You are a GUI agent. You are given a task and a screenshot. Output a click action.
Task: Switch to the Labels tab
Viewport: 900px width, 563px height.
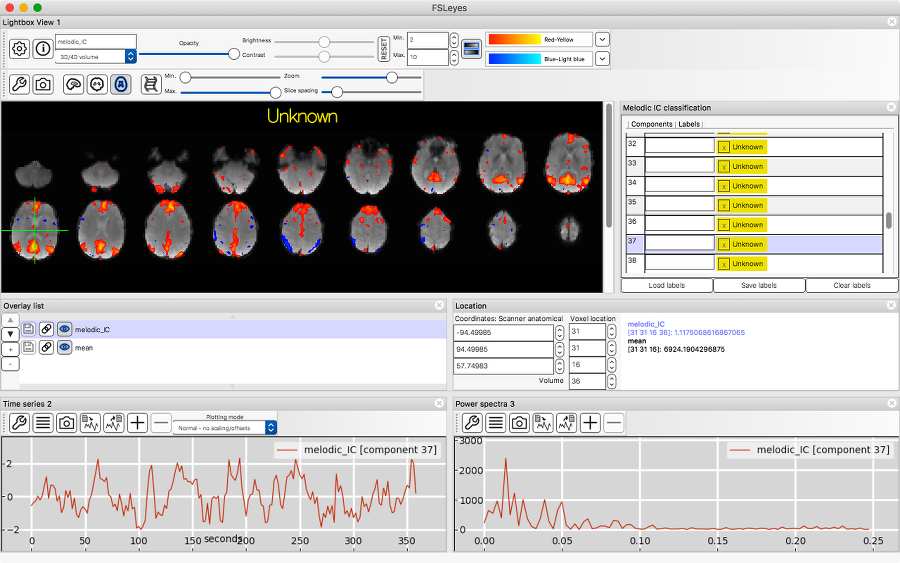point(689,124)
